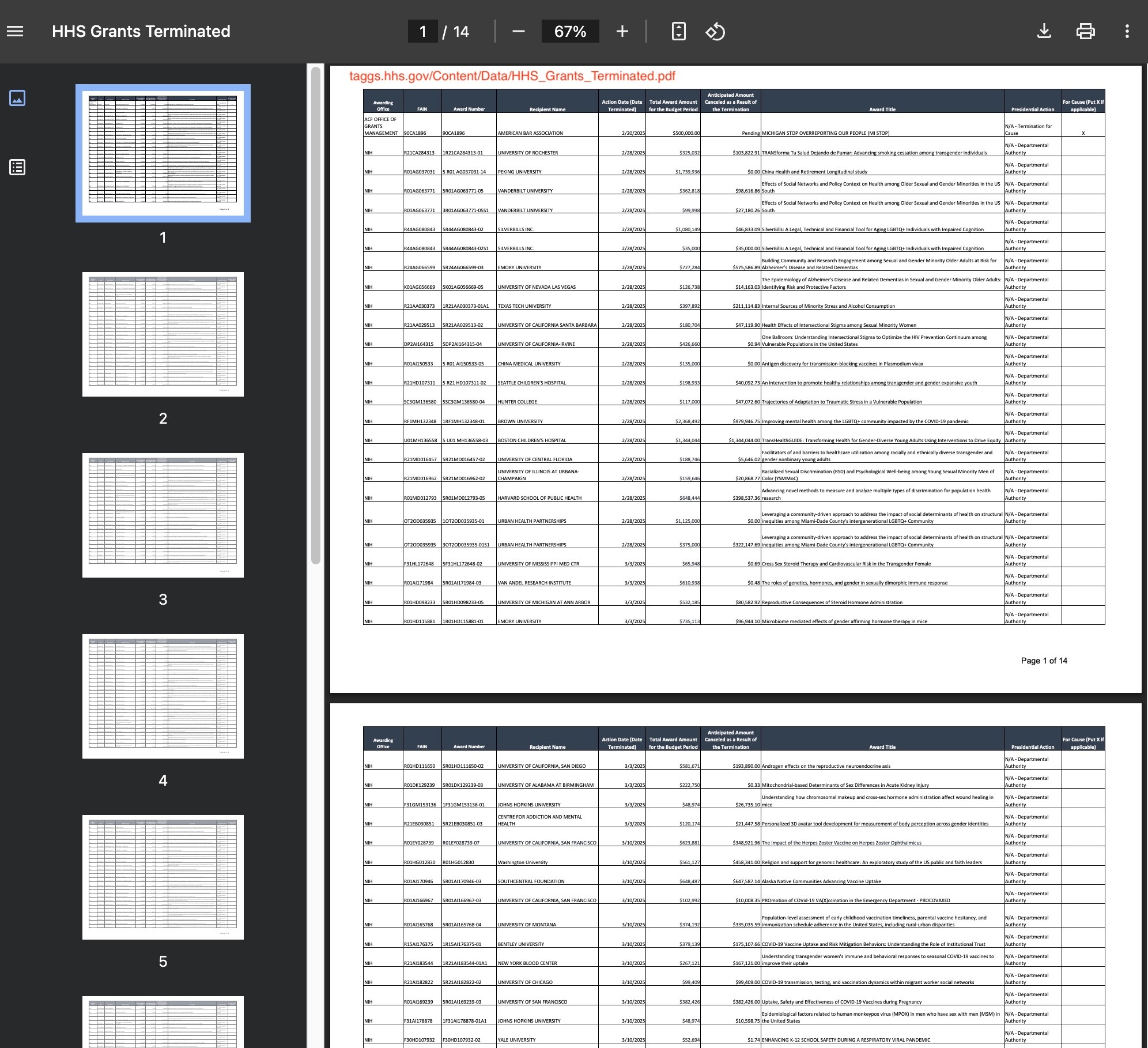Click the 67% zoom level field

(x=569, y=31)
